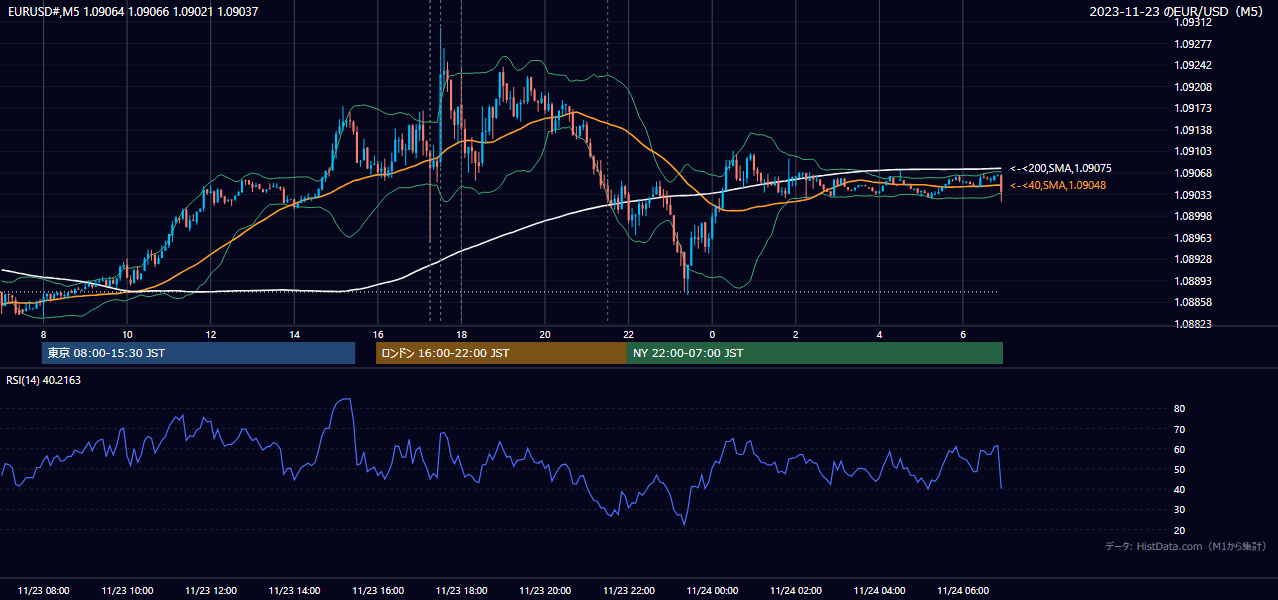
Task: Click RSI scale value 70
Action: click(x=1180, y=429)
